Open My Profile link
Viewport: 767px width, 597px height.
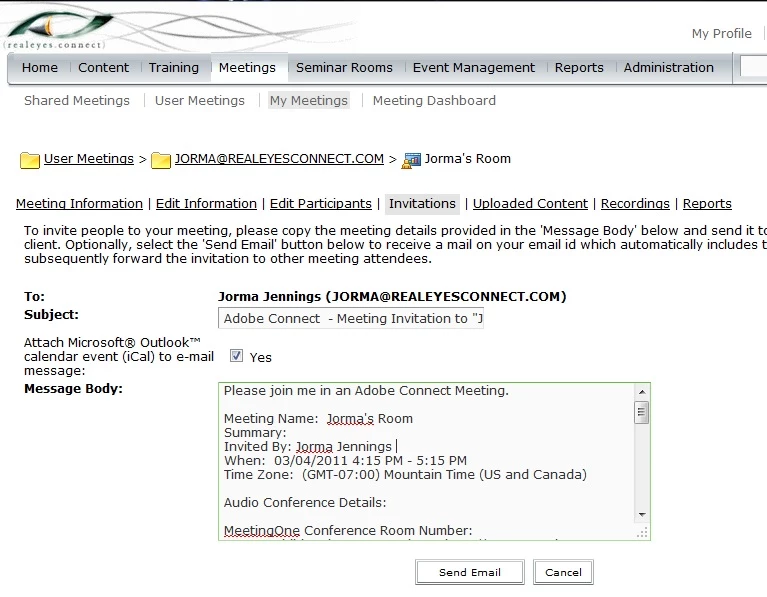pos(722,33)
